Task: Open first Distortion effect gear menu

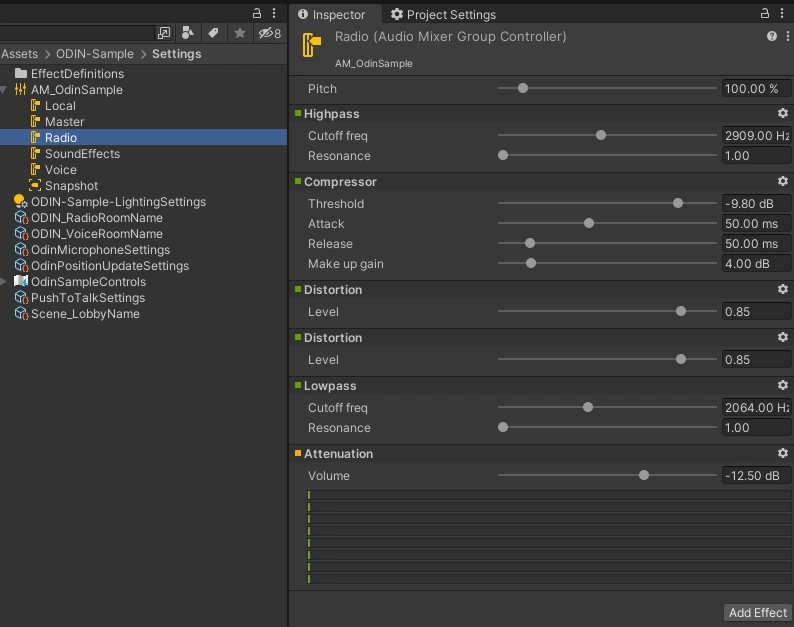Action: click(782, 289)
